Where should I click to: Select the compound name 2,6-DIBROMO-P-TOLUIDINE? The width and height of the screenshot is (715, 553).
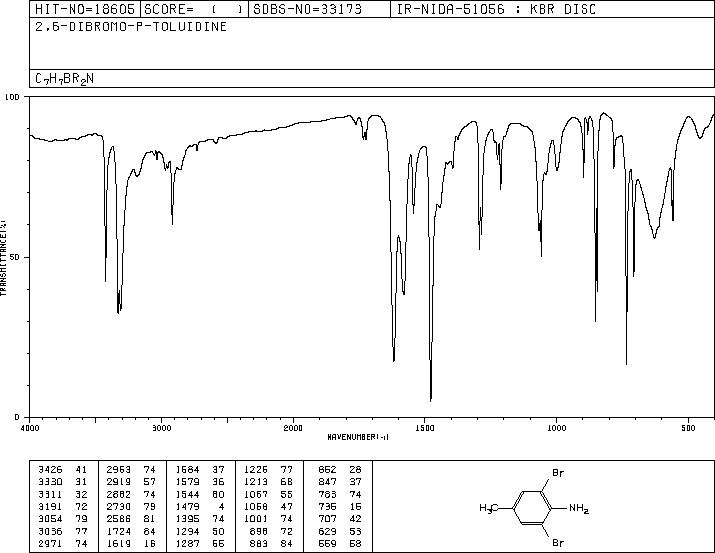pos(131,27)
